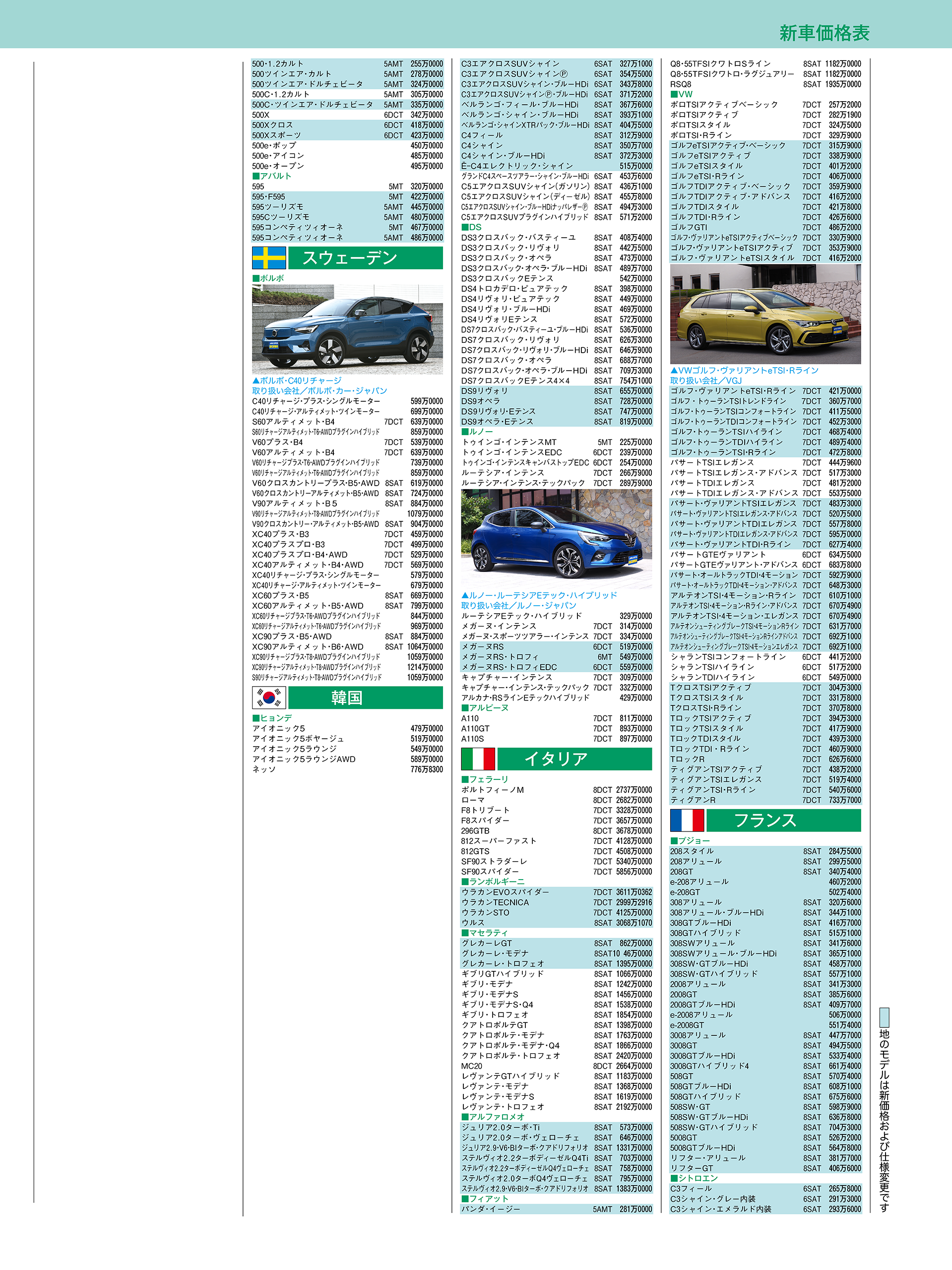The image size is (952, 1270).
Task: Click the ■プジョー brand heading
Action: [x=690, y=840]
